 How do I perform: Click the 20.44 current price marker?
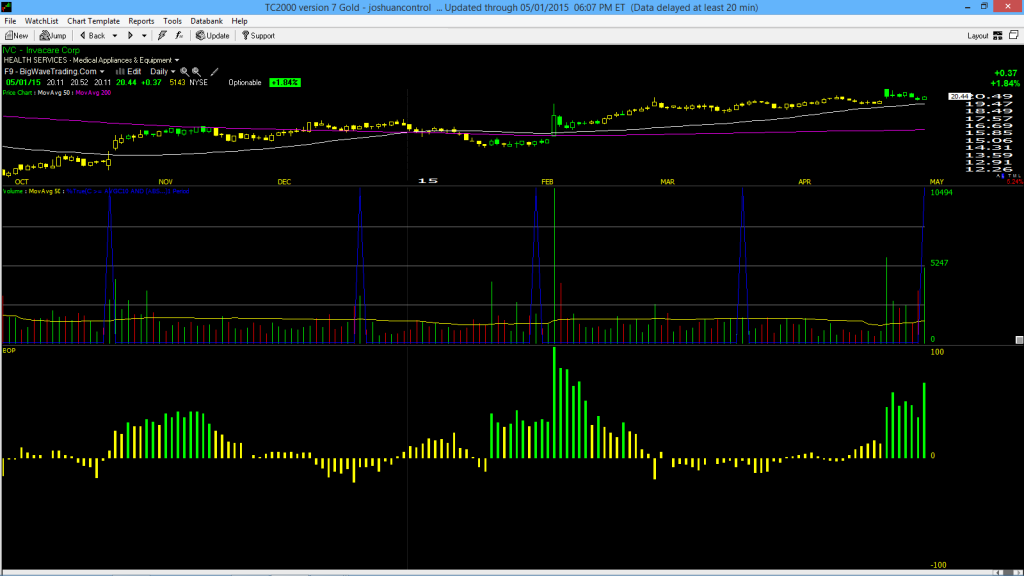tap(959, 97)
